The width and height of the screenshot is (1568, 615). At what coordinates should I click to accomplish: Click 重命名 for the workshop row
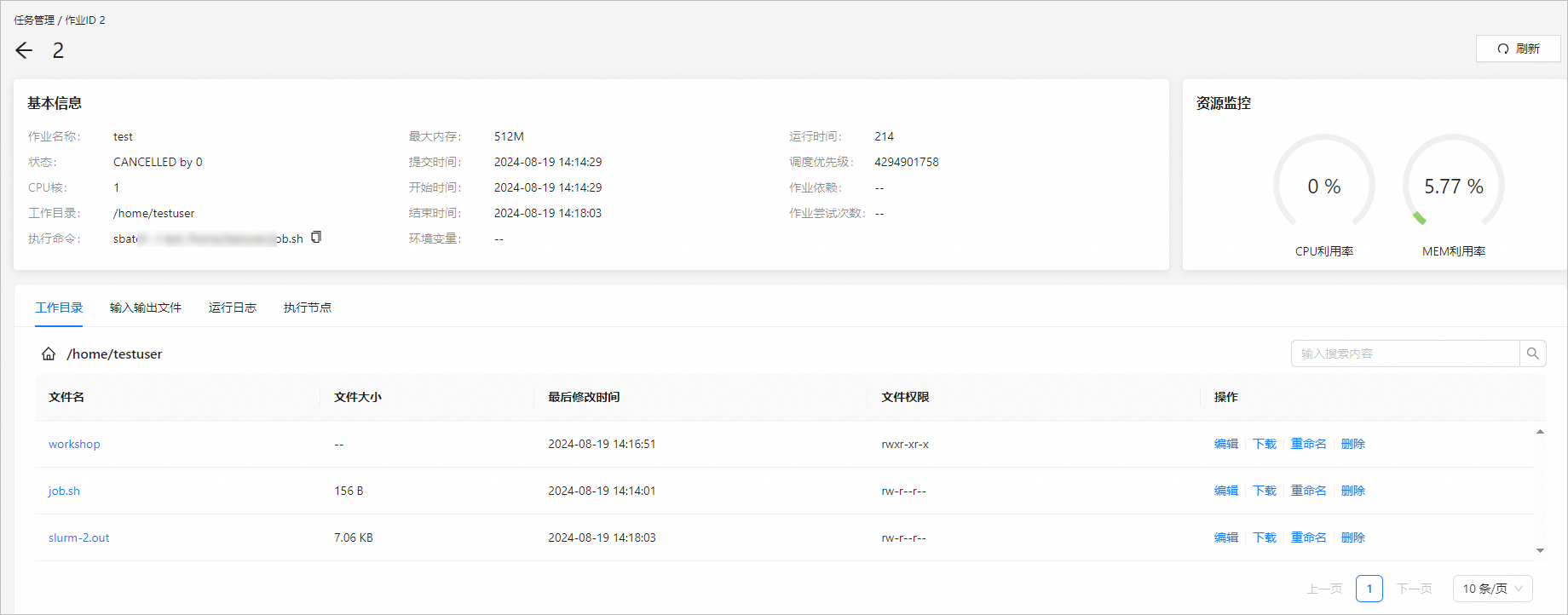[x=1309, y=444]
